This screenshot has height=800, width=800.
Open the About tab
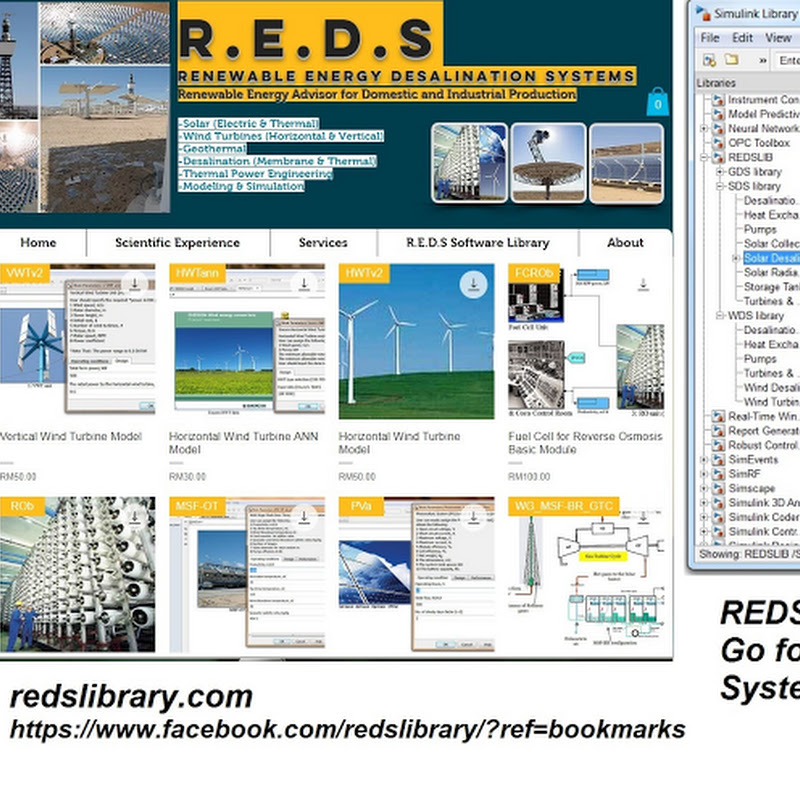coord(625,242)
